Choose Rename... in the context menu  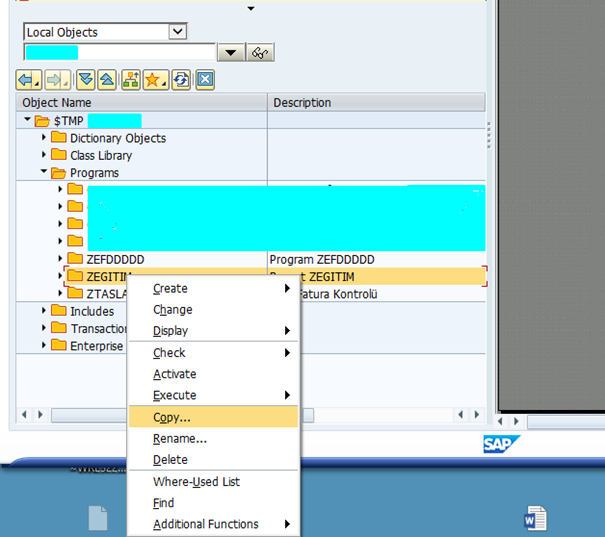180,438
